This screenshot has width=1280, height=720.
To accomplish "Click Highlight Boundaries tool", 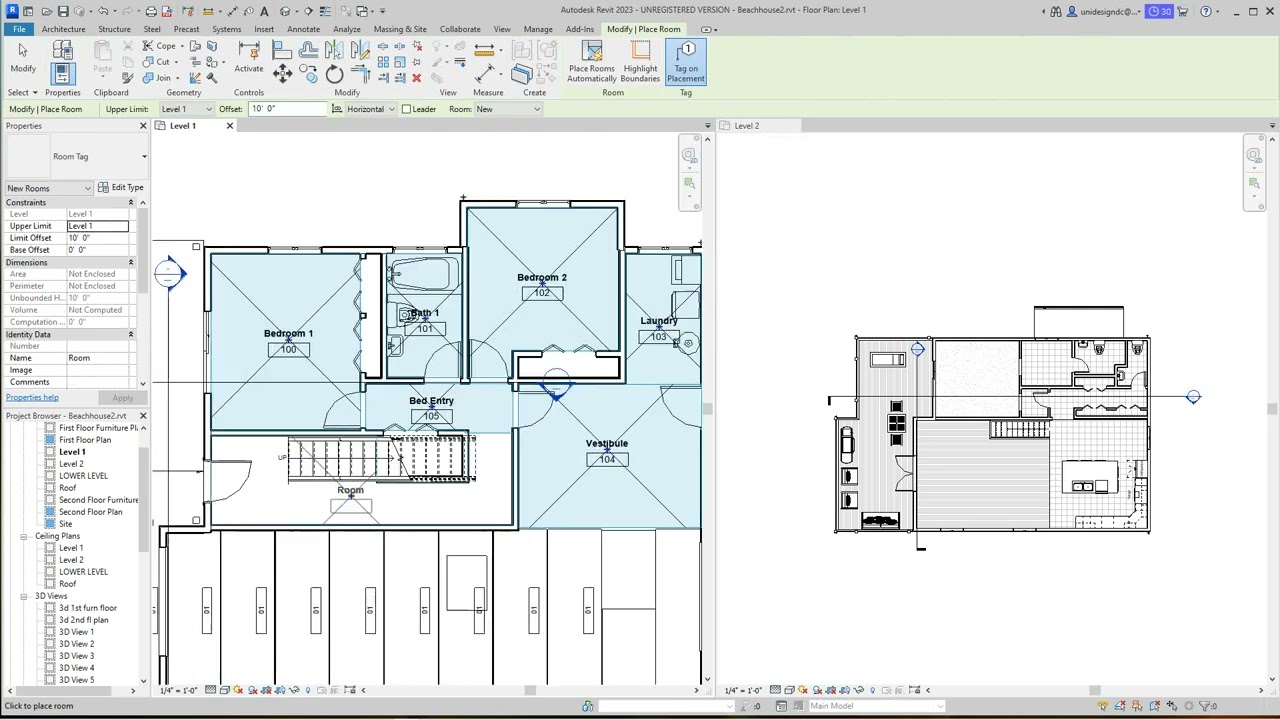I will coord(640,62).
